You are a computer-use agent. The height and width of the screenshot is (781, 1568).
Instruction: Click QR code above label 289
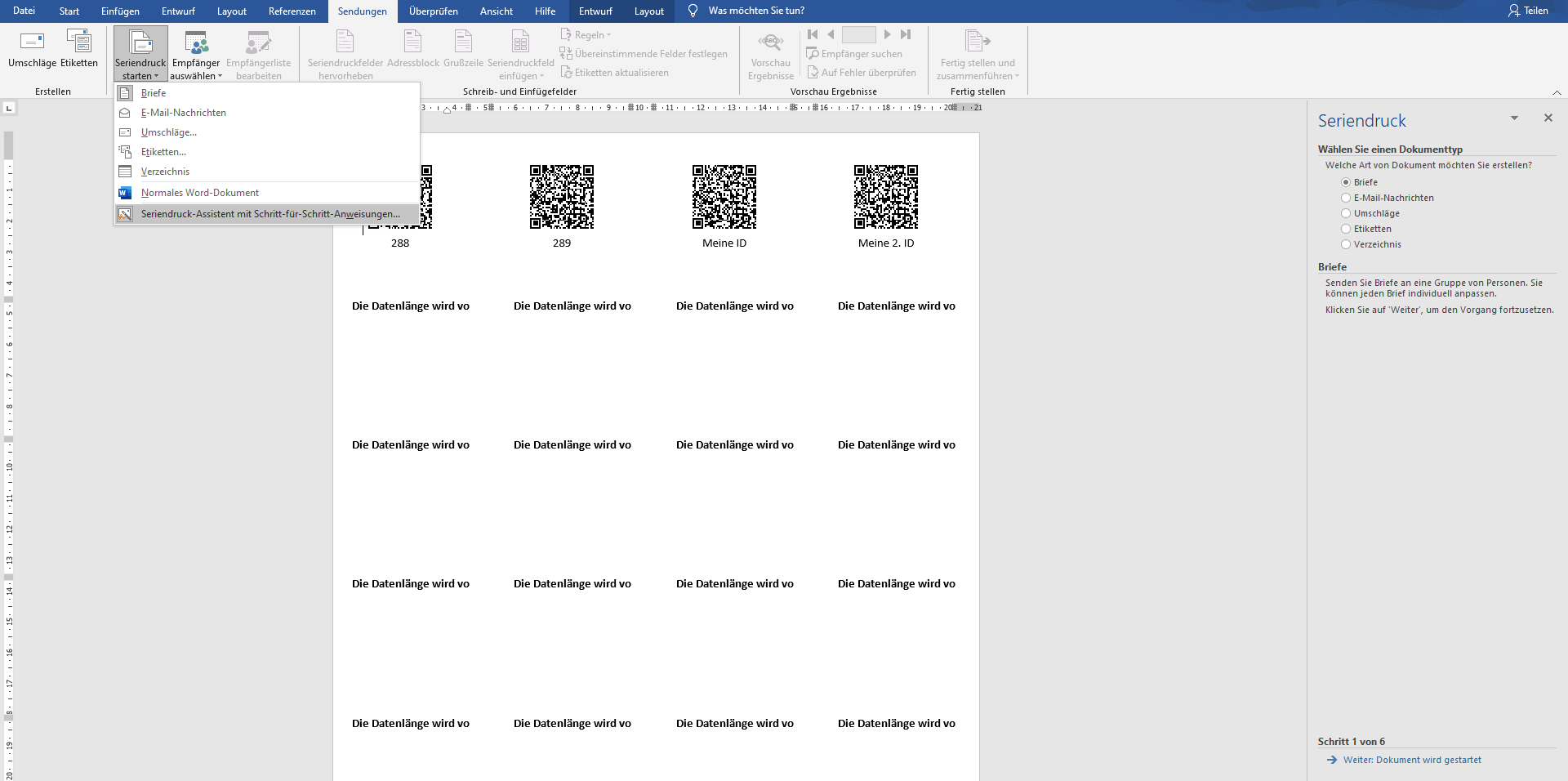[562, 197]
